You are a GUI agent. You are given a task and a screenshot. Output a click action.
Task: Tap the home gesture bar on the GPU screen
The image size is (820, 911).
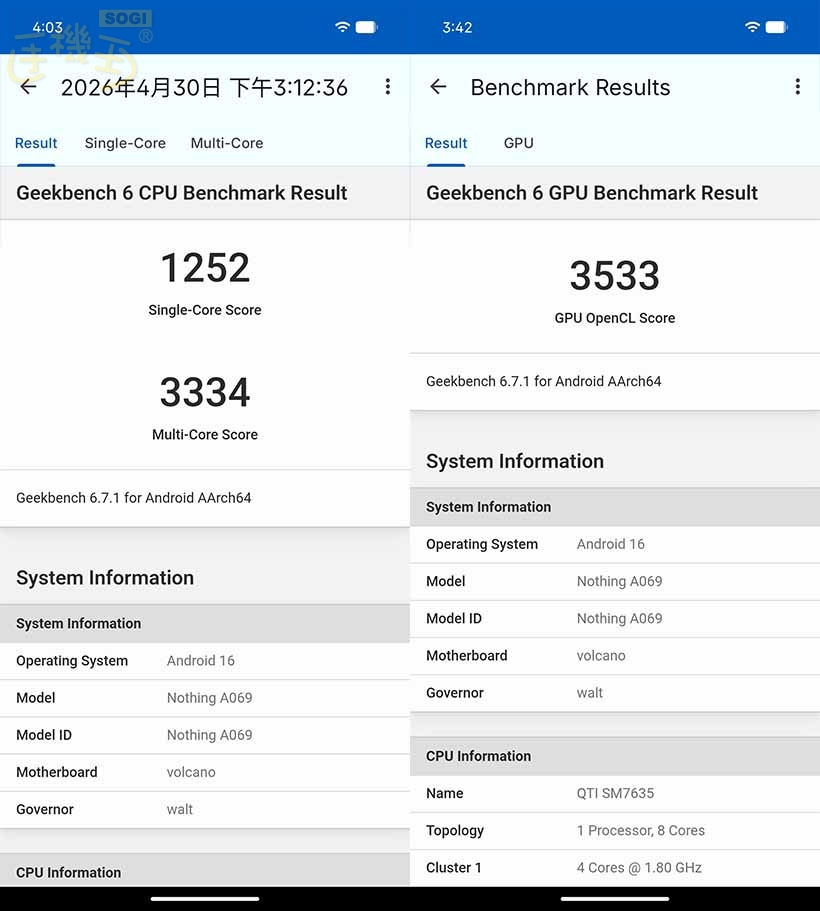[x=615, y=899]
